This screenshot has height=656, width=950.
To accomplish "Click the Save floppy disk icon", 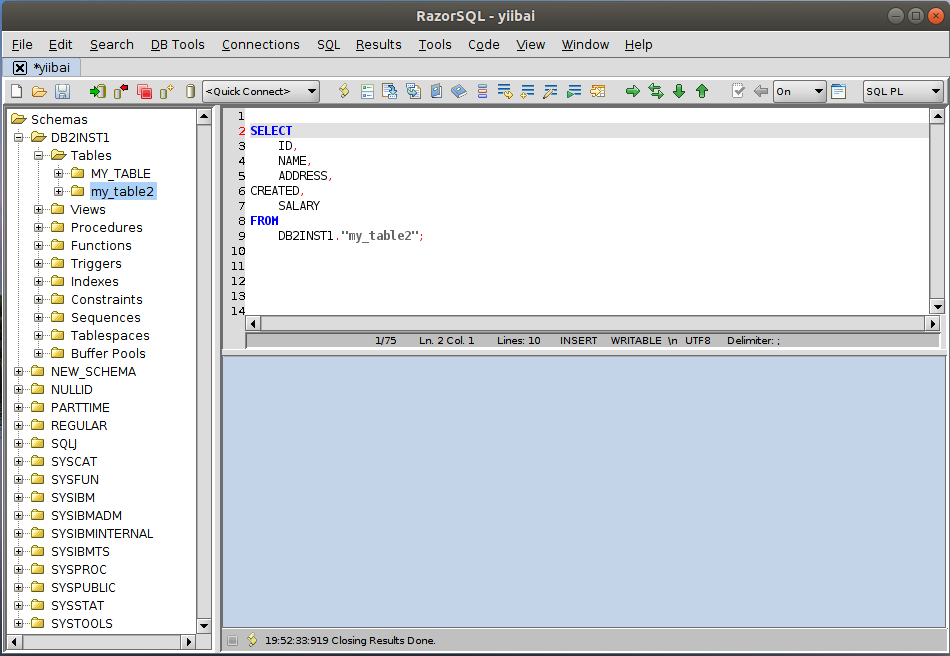I will click(62, 91).
